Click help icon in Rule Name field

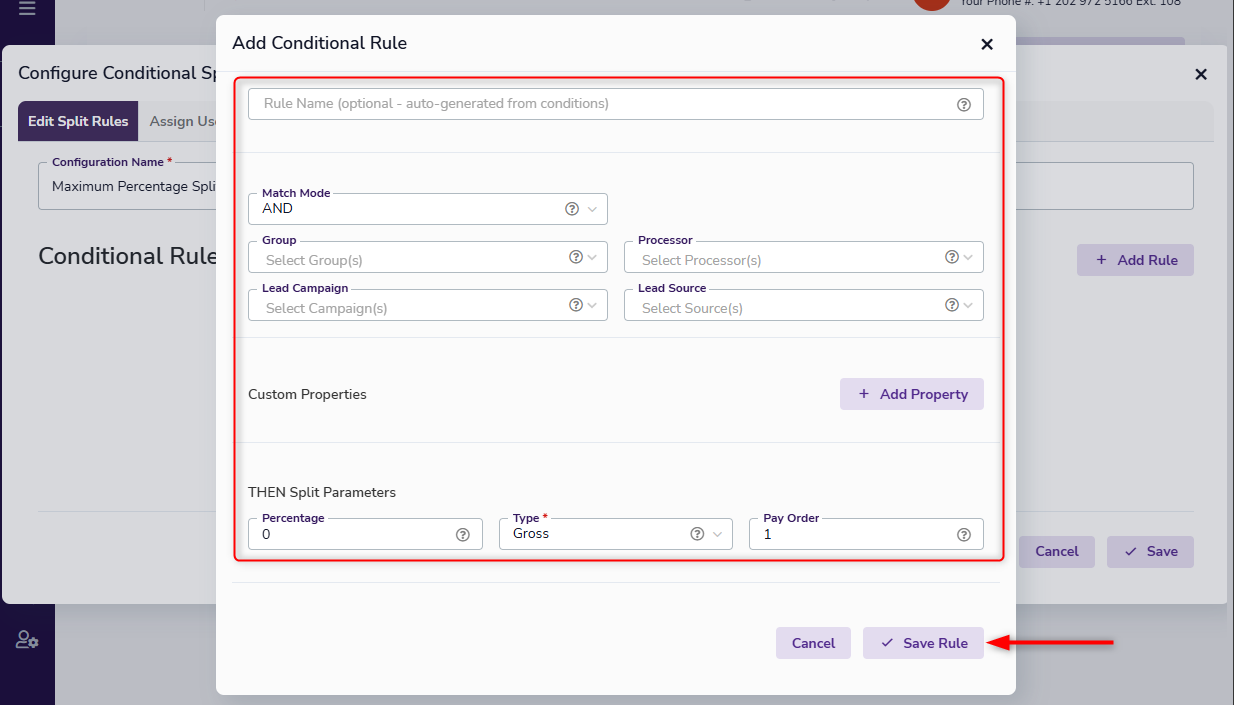point(963,104)
